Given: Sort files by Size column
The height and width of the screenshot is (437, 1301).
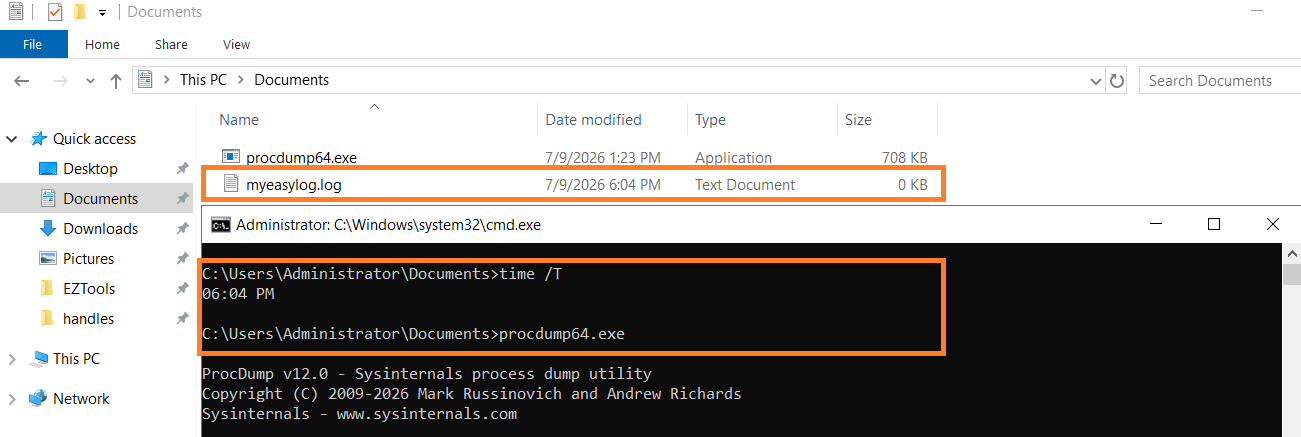Looking at the screenshot, I should click(858, 119).
